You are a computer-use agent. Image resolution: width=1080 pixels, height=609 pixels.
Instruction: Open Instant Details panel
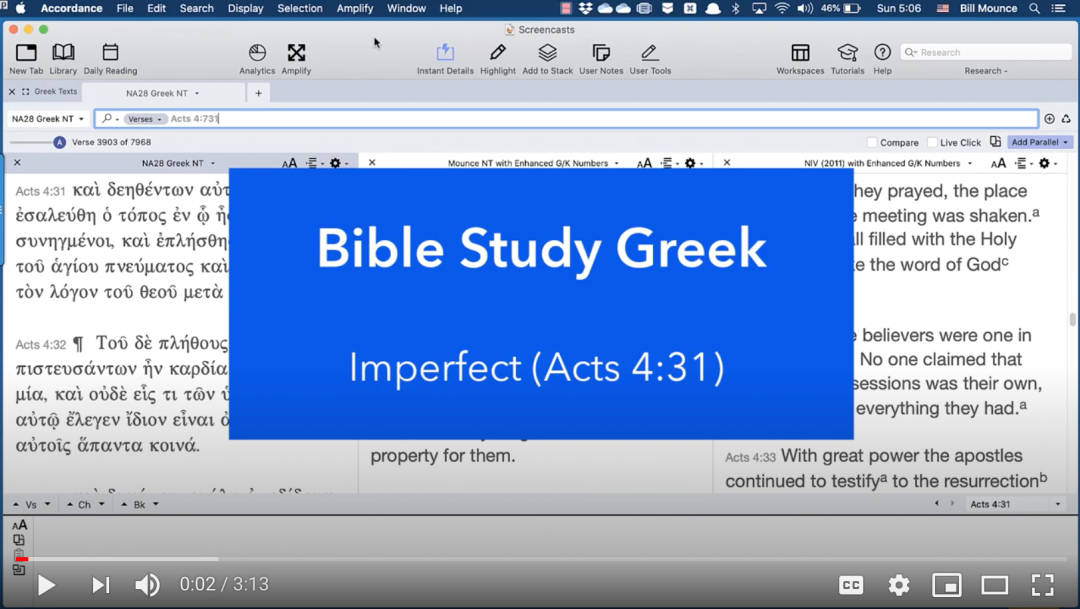pos(445,53)
